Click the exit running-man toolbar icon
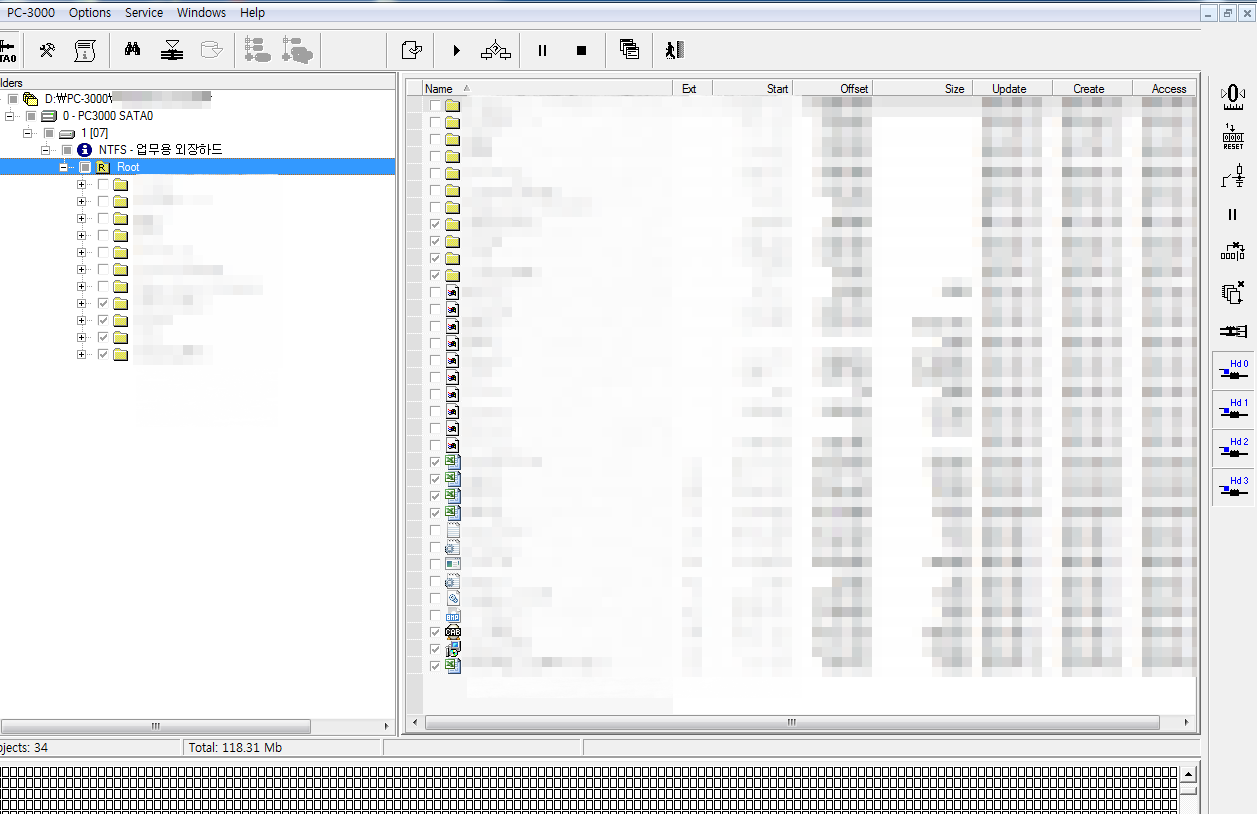This screenshot has height=814, width=1257. [x=674, y=50]
